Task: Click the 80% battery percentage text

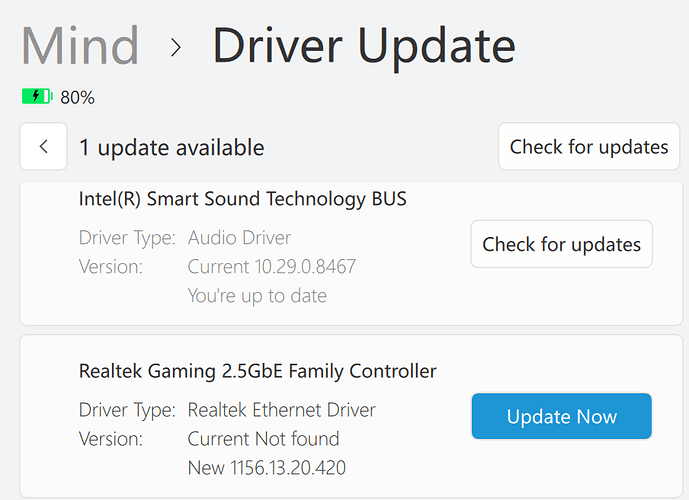Action: (x=77, y=97)
